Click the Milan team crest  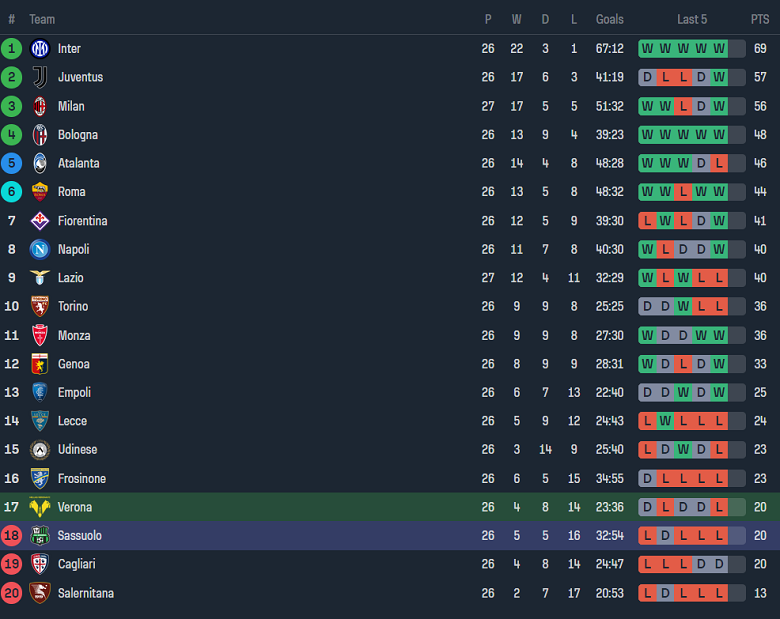[40, 106]
